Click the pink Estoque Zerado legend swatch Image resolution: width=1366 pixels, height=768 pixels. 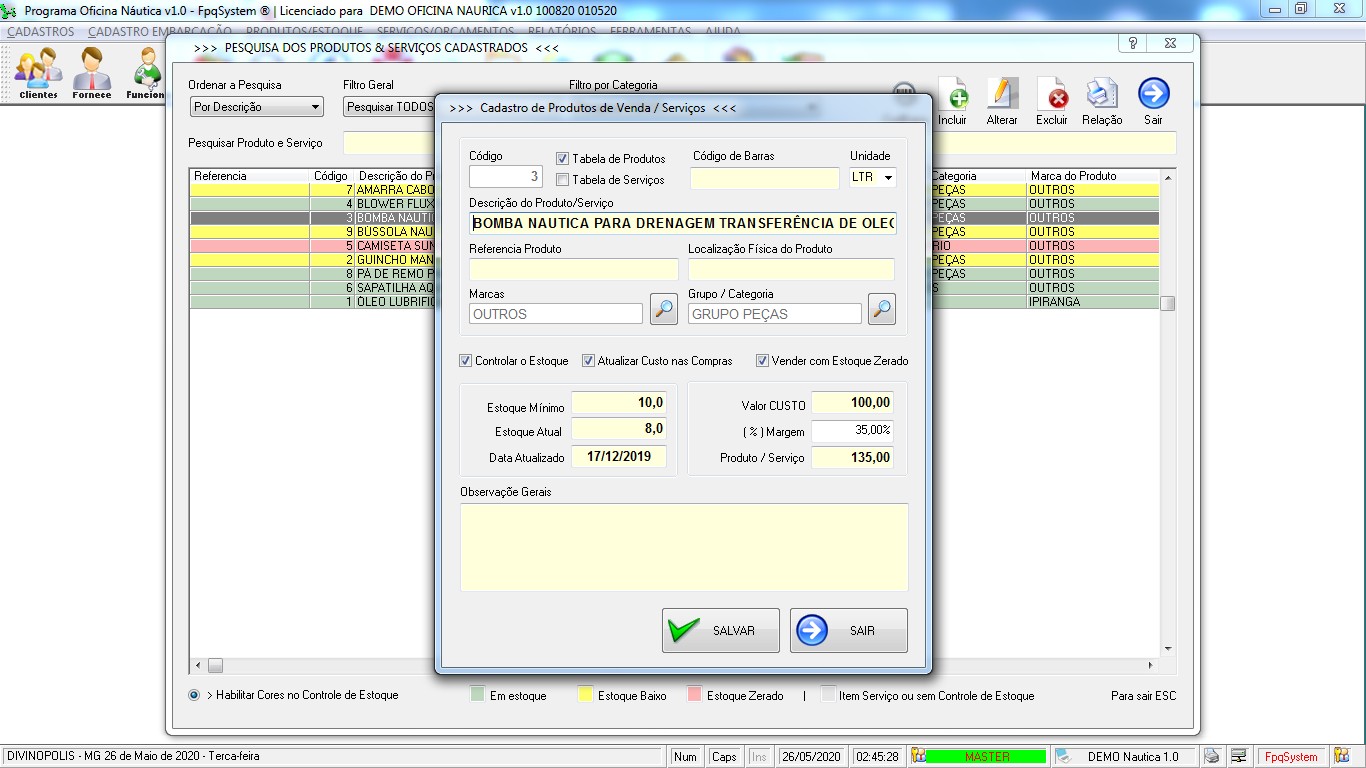694,694
